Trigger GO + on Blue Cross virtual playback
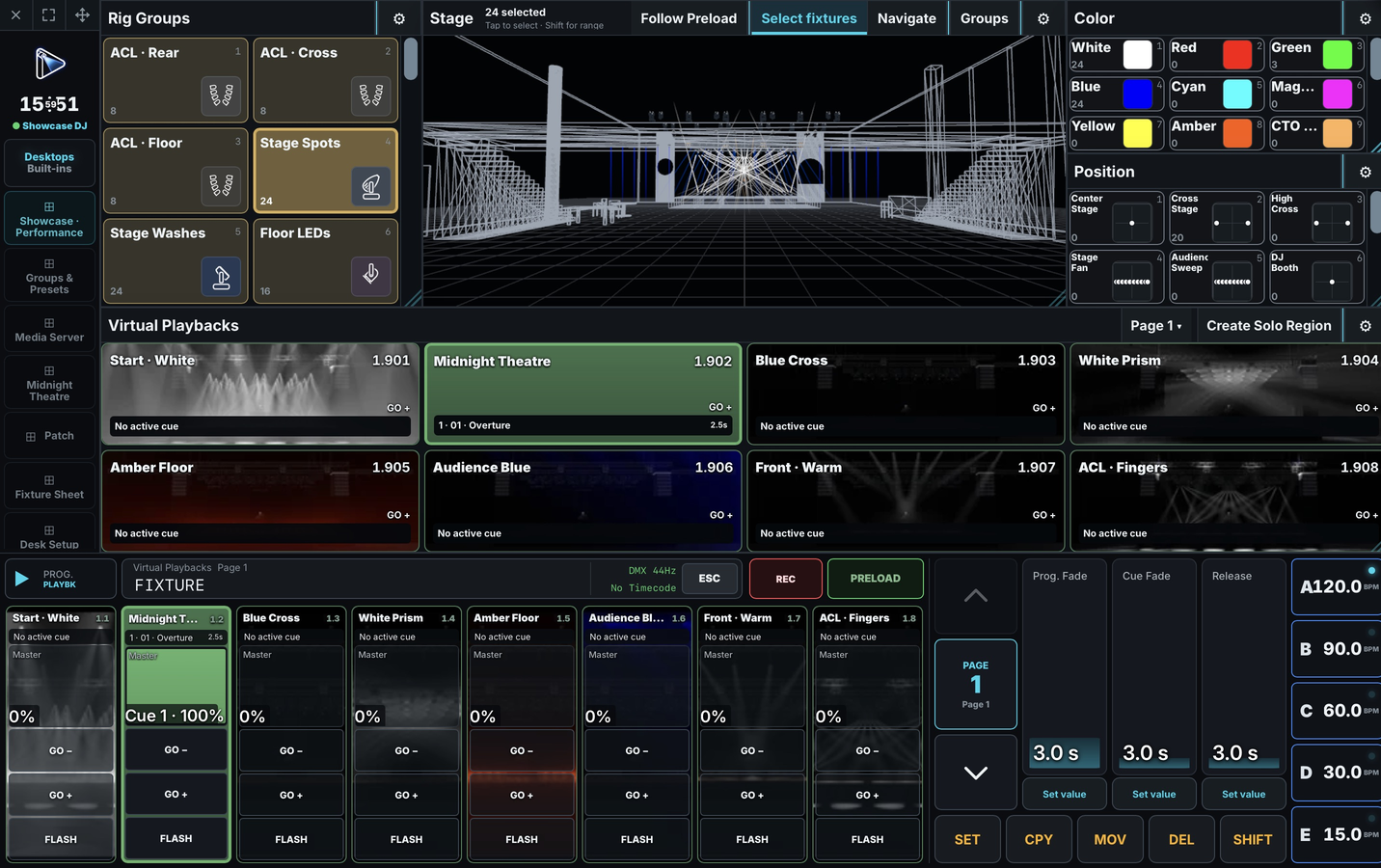The height and width of the screenshot is (868, 1381). (x=1044, y=408)
